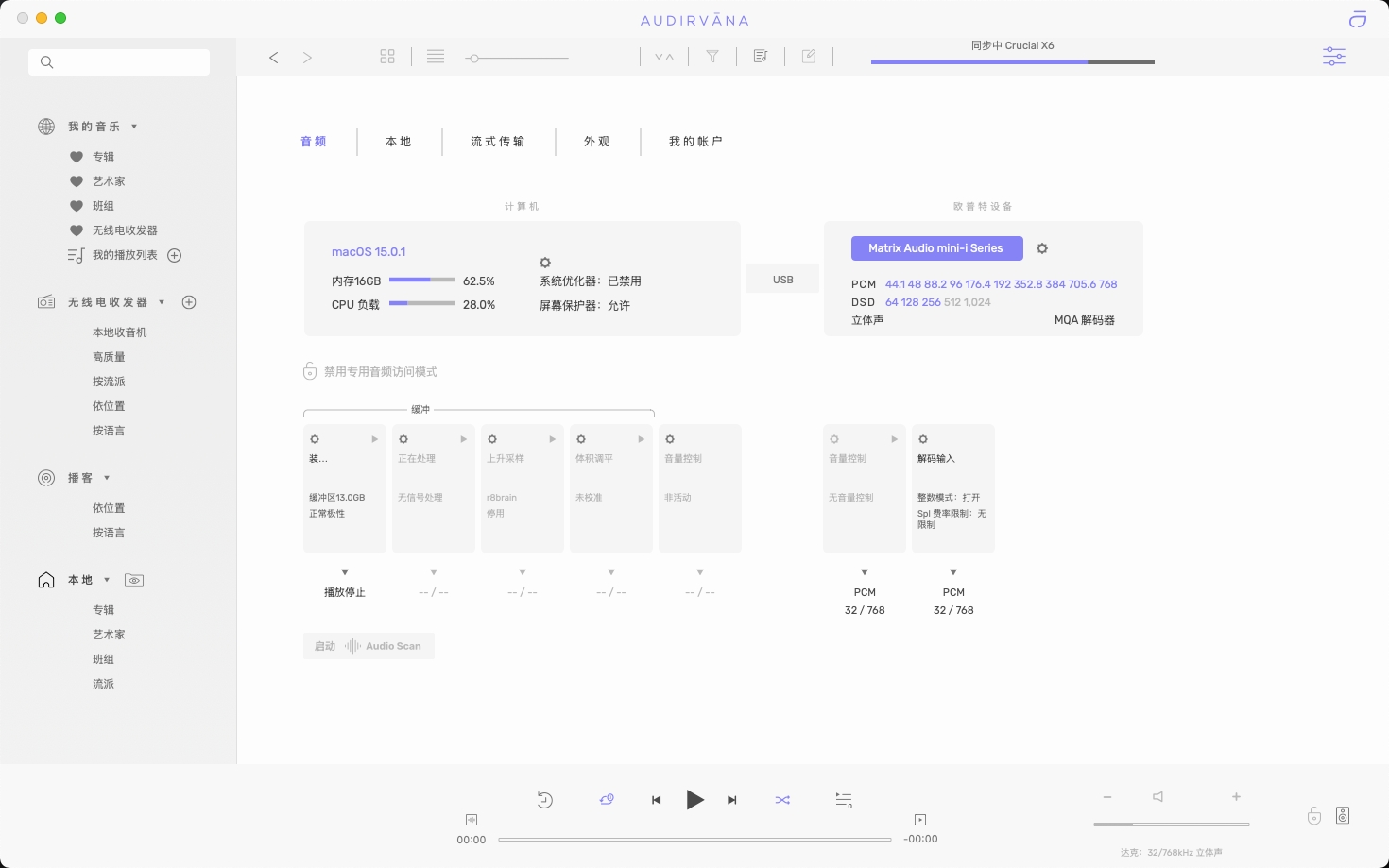Image resolution: width=1389 pixels, height=868 pixels.
Task: Toggle 禁用专用音频访问模式 lock
Action: 310,371
